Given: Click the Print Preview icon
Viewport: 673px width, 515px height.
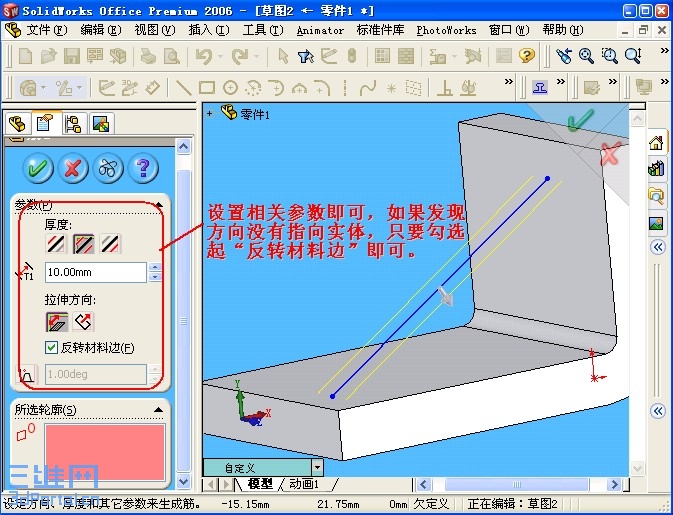Looking at the screenshot, I should click(172, 56).
